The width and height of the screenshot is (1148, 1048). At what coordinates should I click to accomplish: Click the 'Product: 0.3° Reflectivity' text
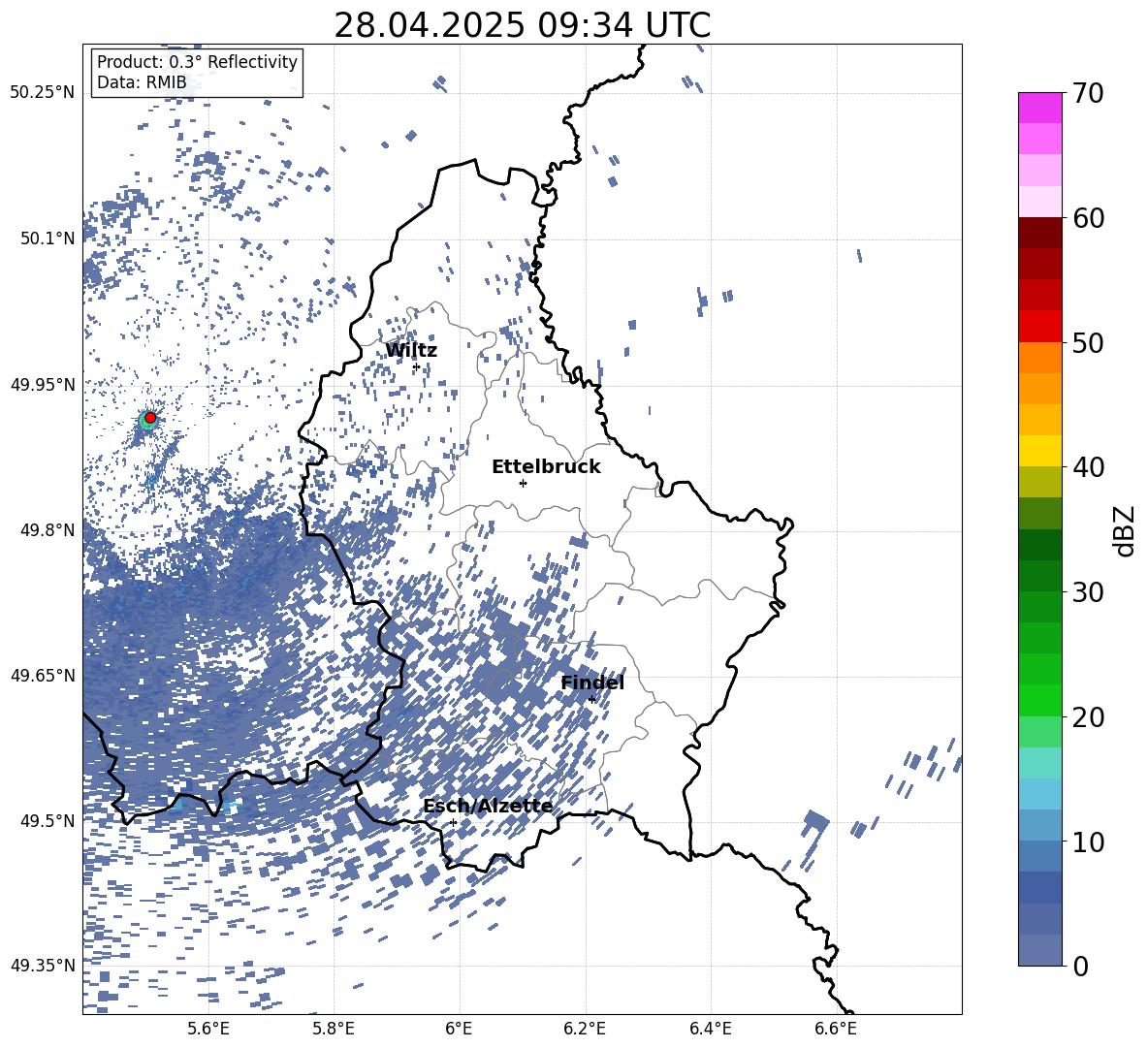click(197, 62)
